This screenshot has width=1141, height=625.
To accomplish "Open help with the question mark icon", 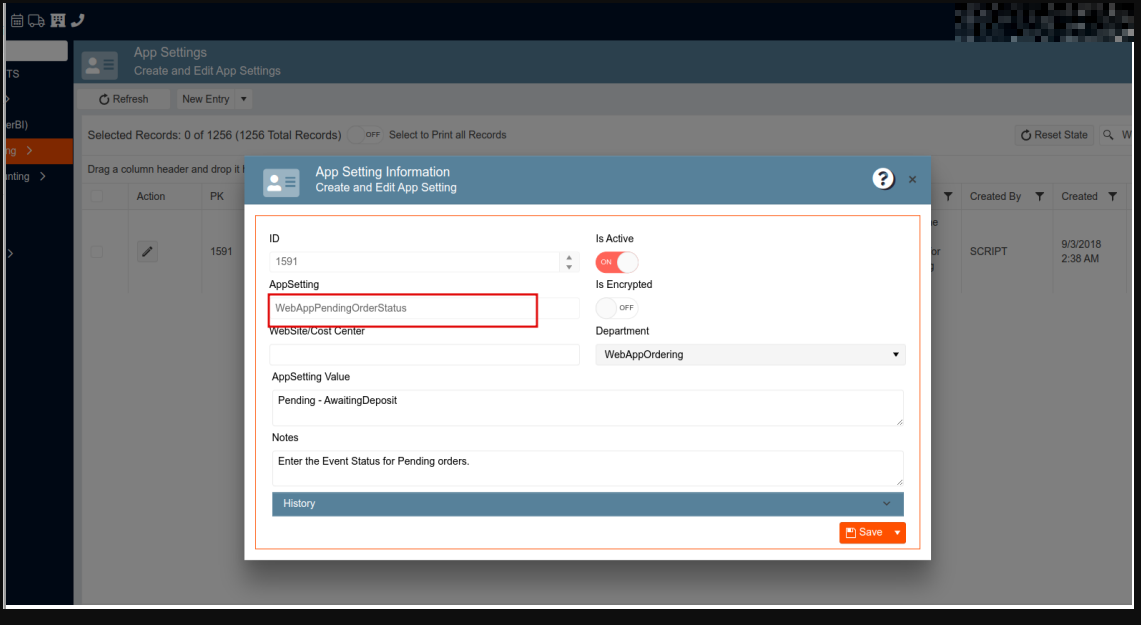I will [882, 179].
